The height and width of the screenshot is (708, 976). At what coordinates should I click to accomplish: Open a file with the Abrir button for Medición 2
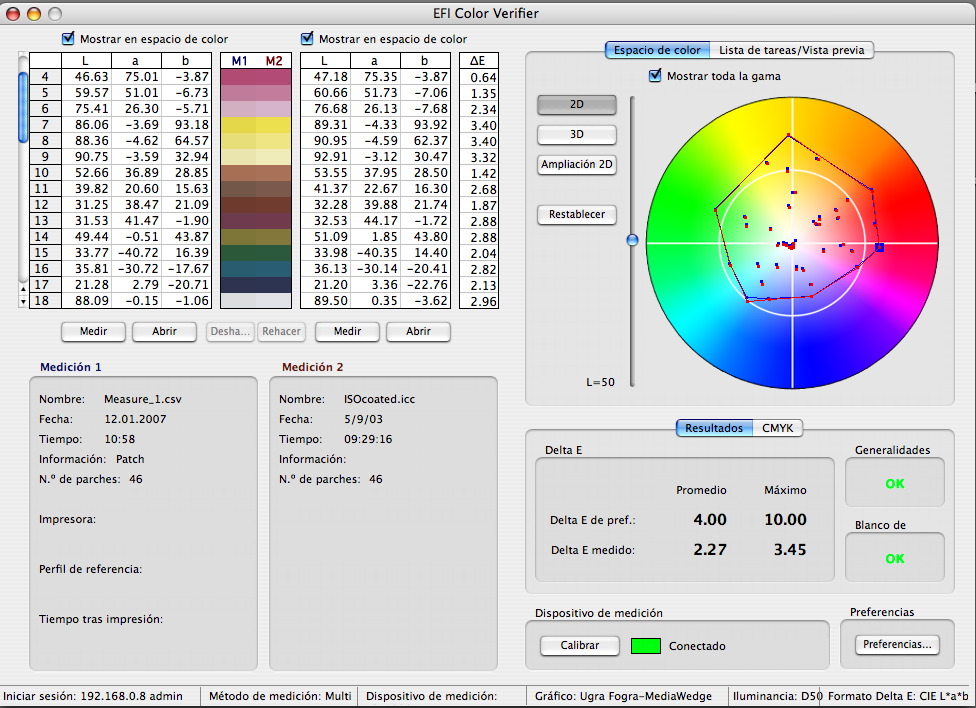point(418,332)
